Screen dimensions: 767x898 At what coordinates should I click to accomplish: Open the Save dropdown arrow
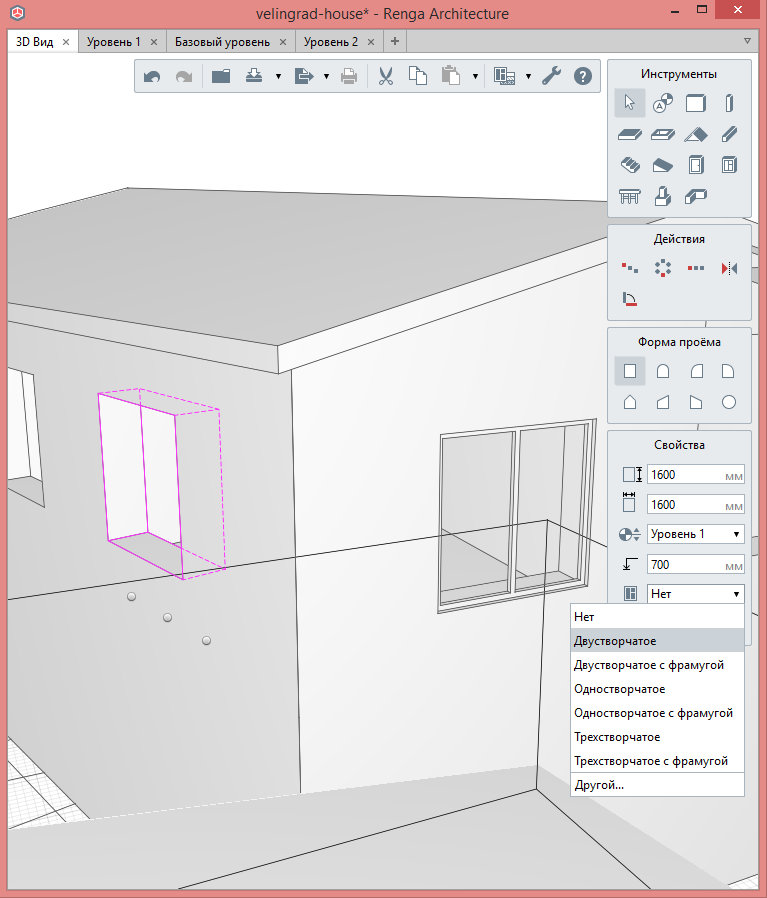click(278, 76)
